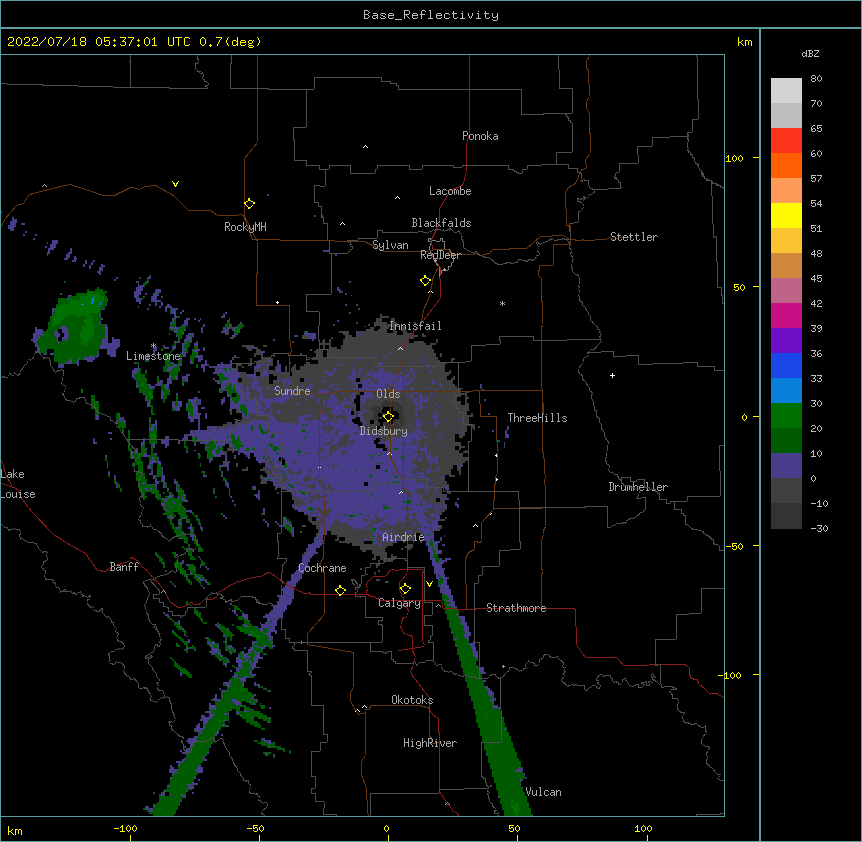Click the white asterisk marker above Limestone
This screenshot has width=862, height=842.
153,346
